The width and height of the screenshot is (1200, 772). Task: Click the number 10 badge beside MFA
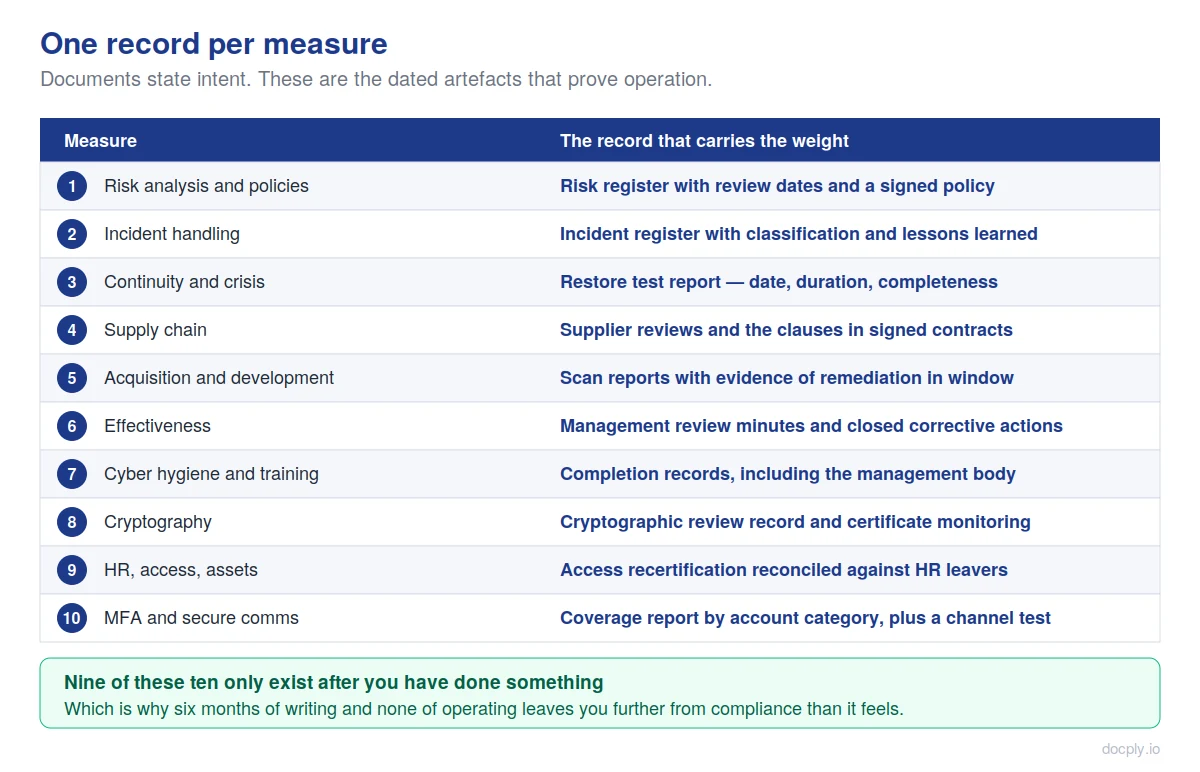click(72, 618)
